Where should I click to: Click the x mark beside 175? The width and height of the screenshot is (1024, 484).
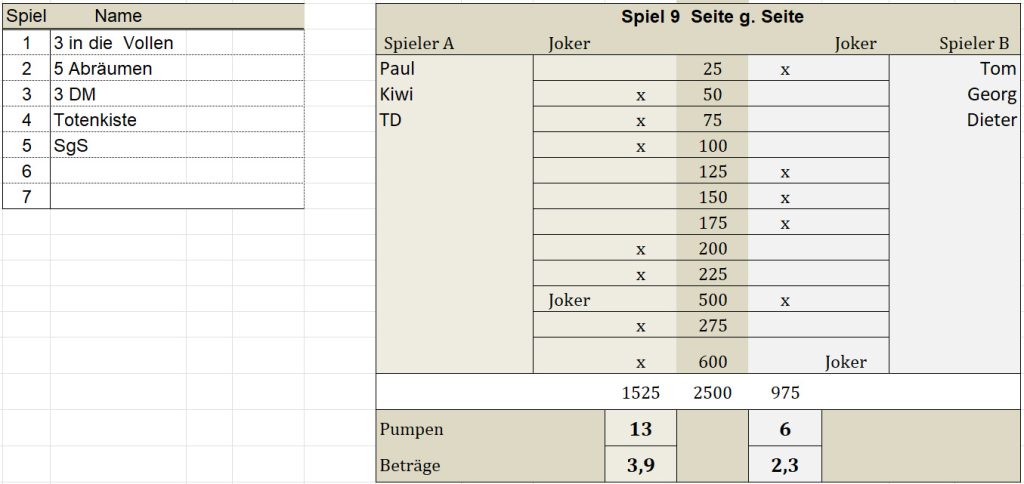click(x=785, y=224)
